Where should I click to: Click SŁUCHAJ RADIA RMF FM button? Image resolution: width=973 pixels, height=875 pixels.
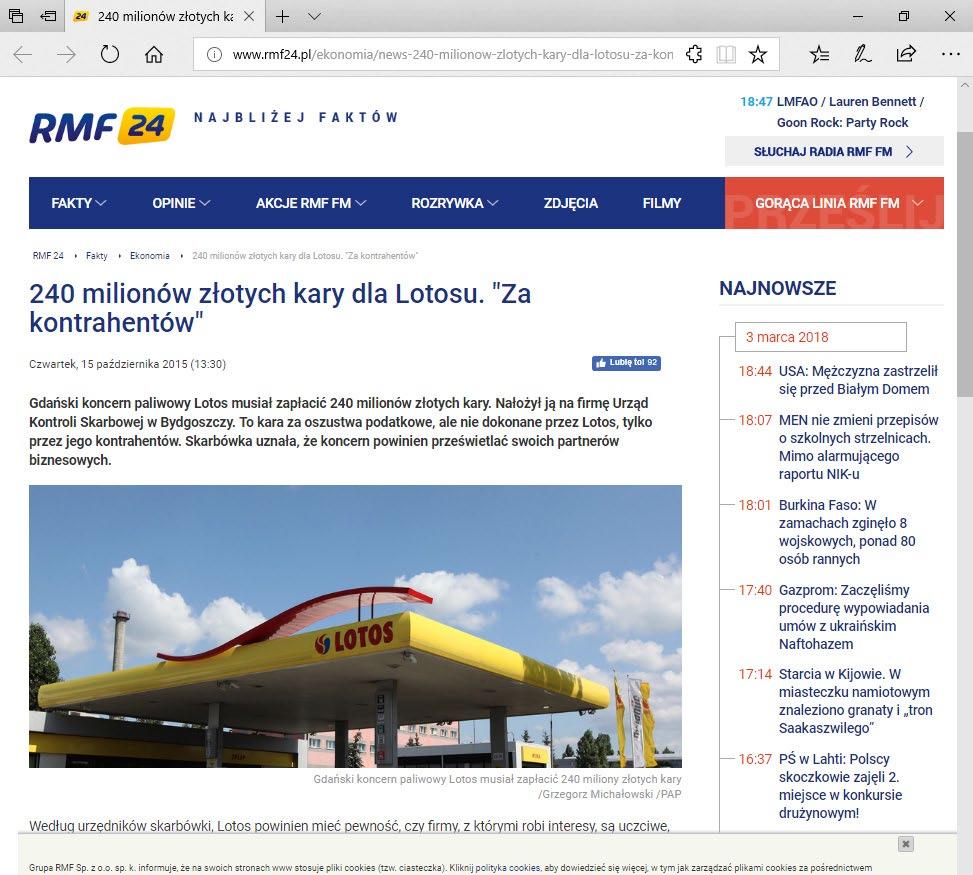coord(834,151)
